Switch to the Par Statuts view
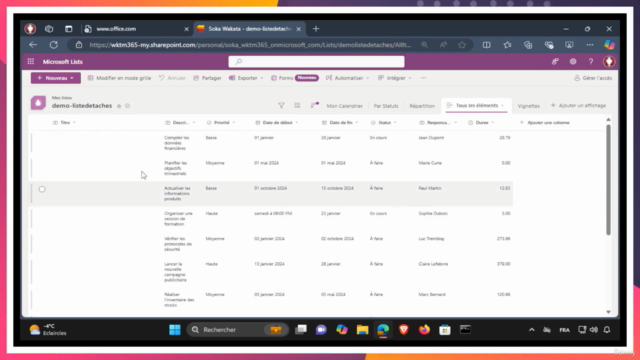640x360 pixels. point(386,106)
